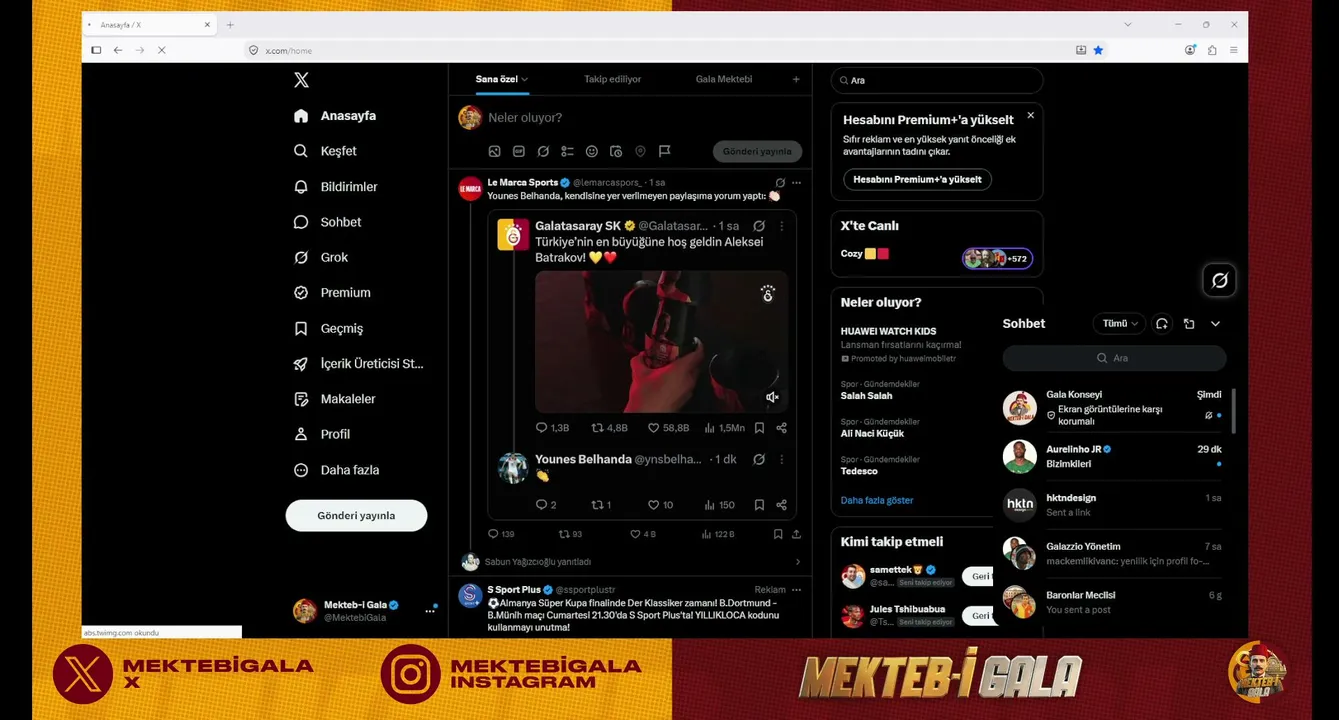Open the Tümü filter dropdown in Sohbet
Screen dimensions: 1339x720
(x=1120, y=324)
